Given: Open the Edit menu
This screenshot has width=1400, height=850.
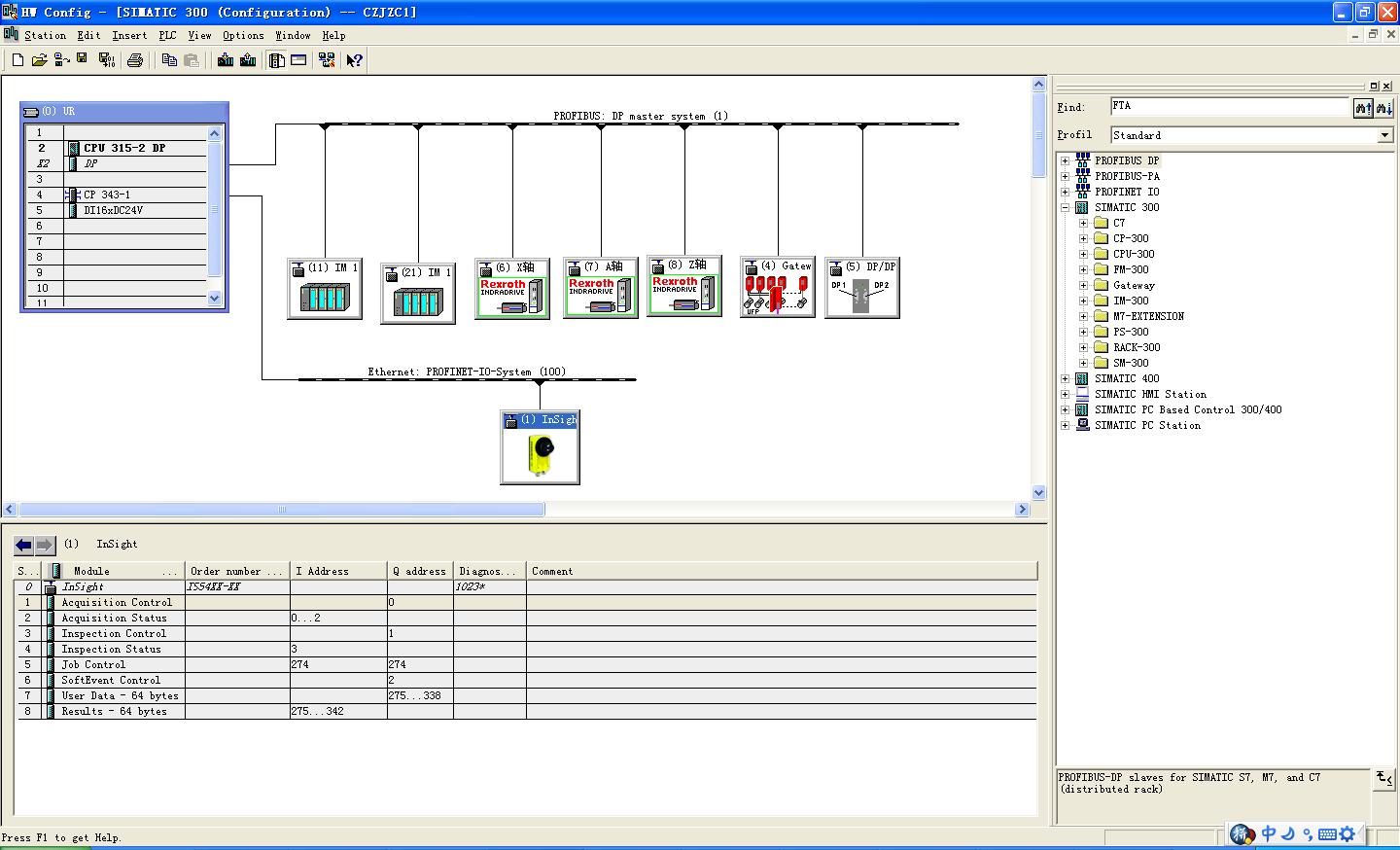Looking at the screenshot, I should tap(88, 35).
